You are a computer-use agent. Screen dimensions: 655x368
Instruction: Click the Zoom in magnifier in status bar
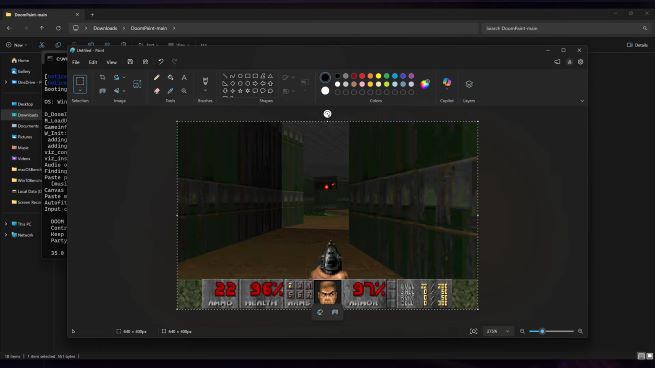[x=580, y=331]
